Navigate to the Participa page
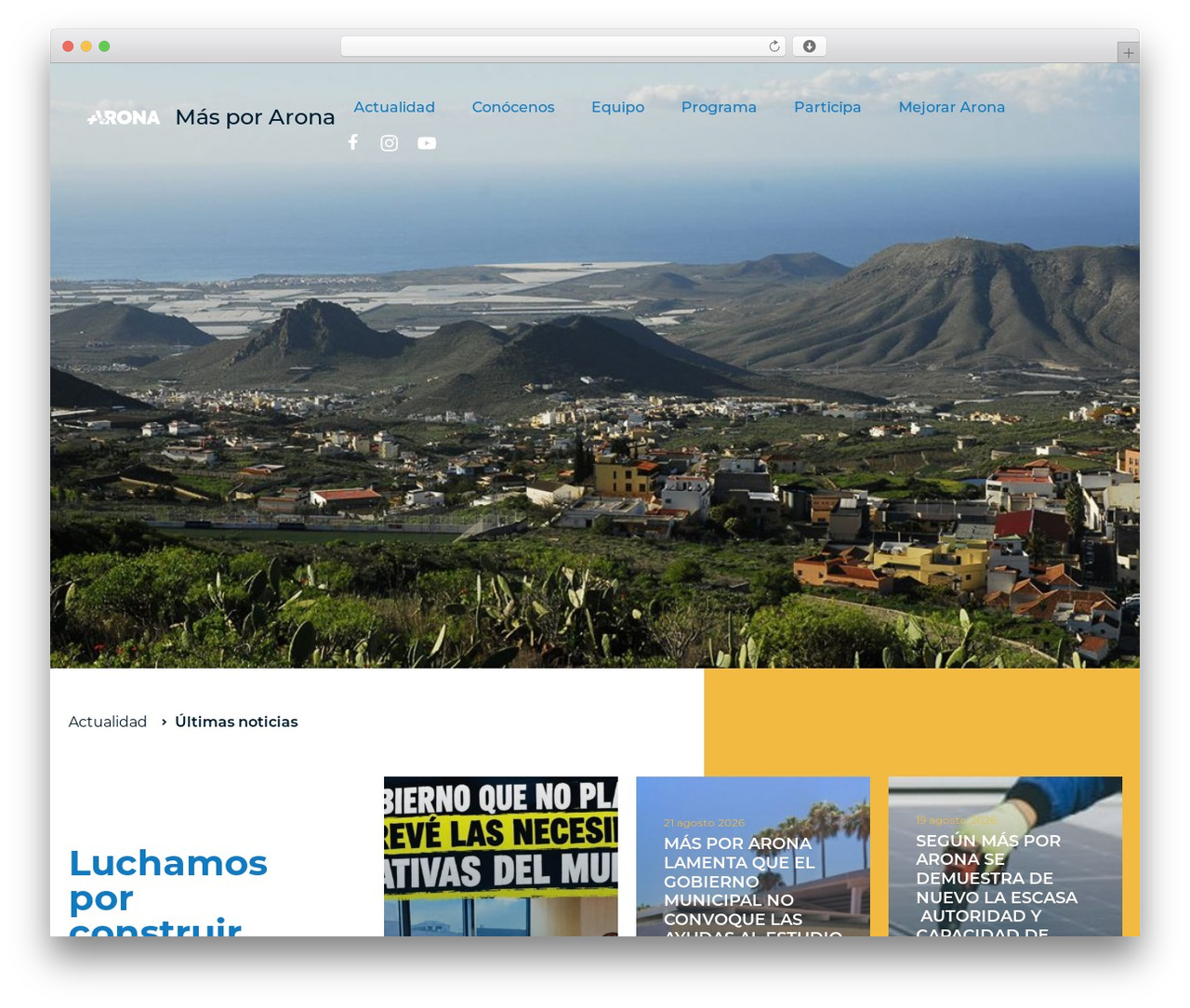This screenshot has height=1008, width=1190. coord(827,107)
